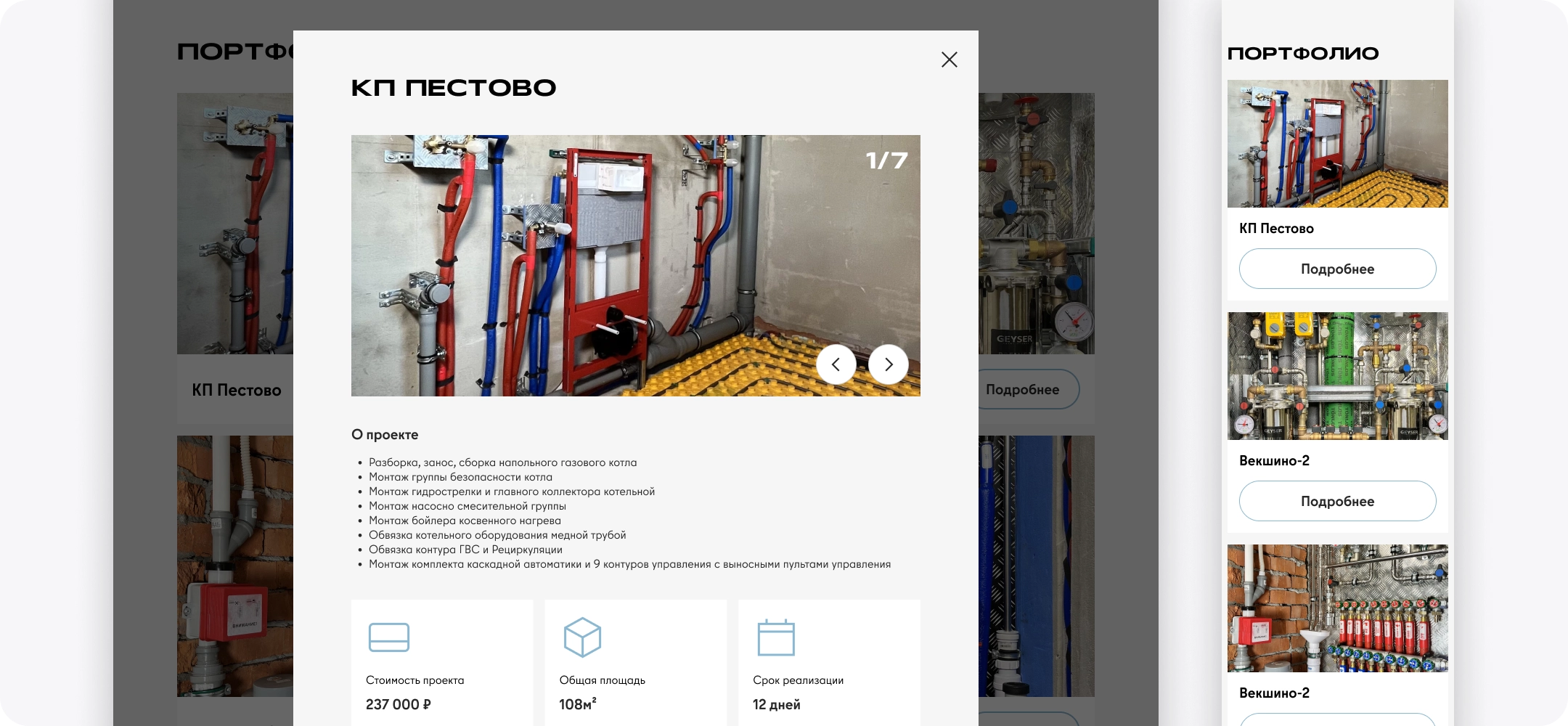The image size is (1568, 726).
Task: Click the Стоимость проекта label
Action: pos(415,680)
